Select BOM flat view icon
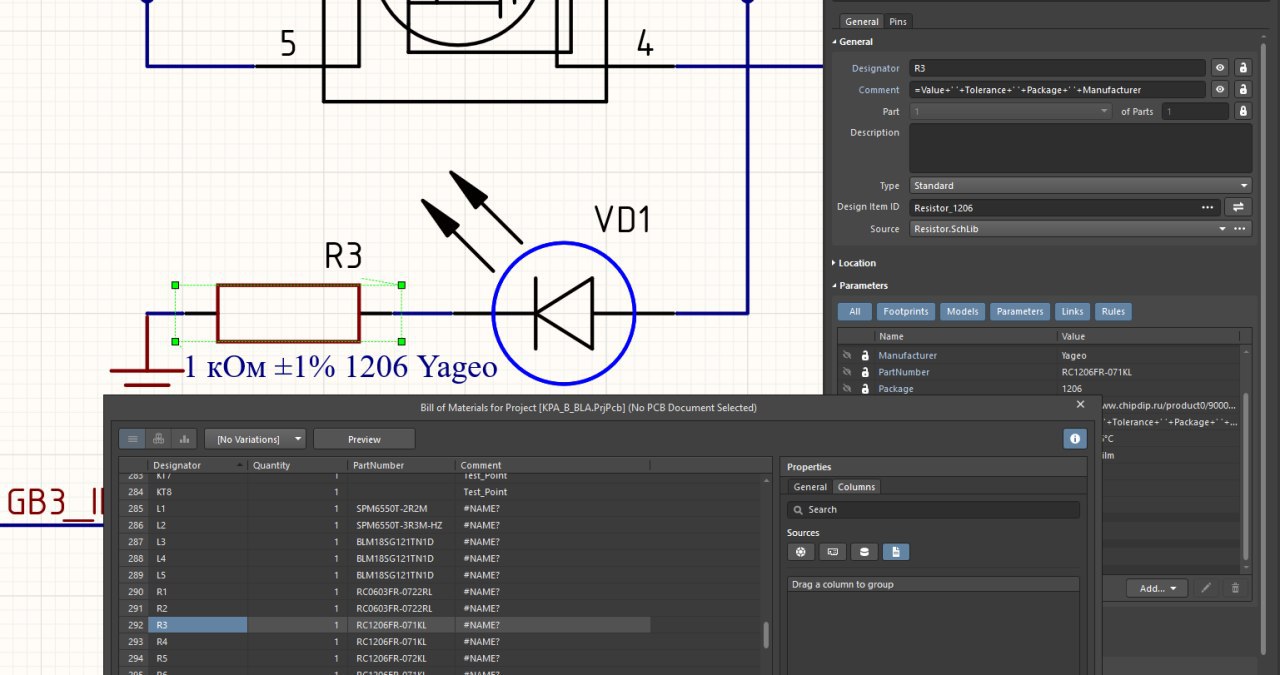This screenshot has height=675, width=1280. coord(133,439)
